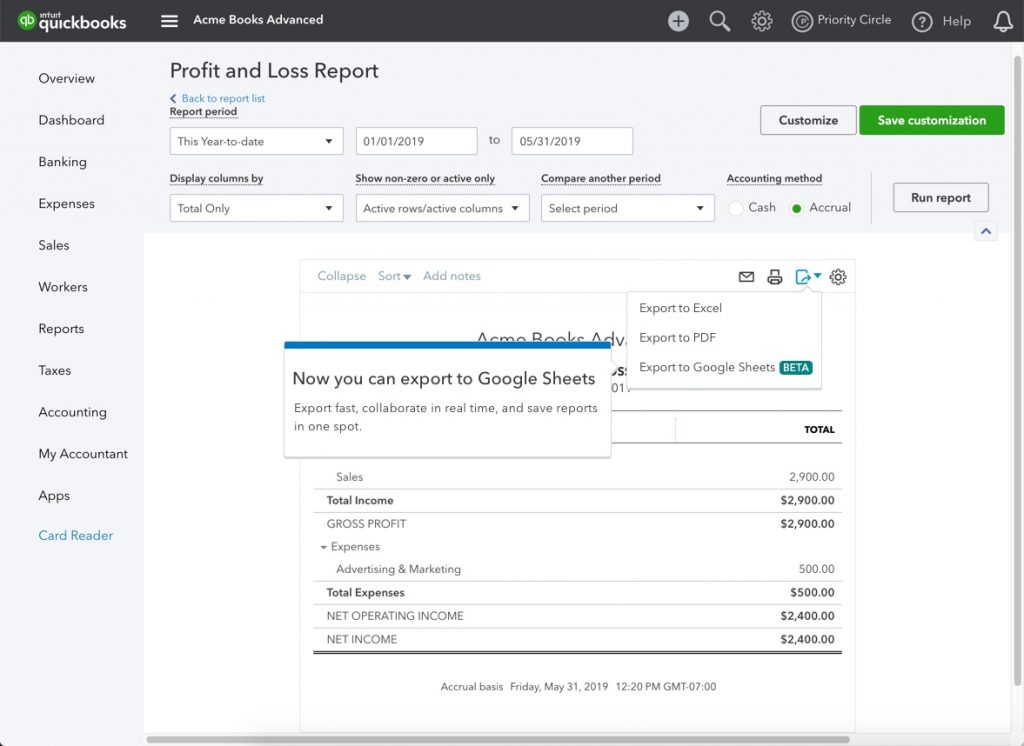Click Collapse in report toolbar
Image resolution: width=1024 pixels, height=746 pixels.
click(342, 276)
